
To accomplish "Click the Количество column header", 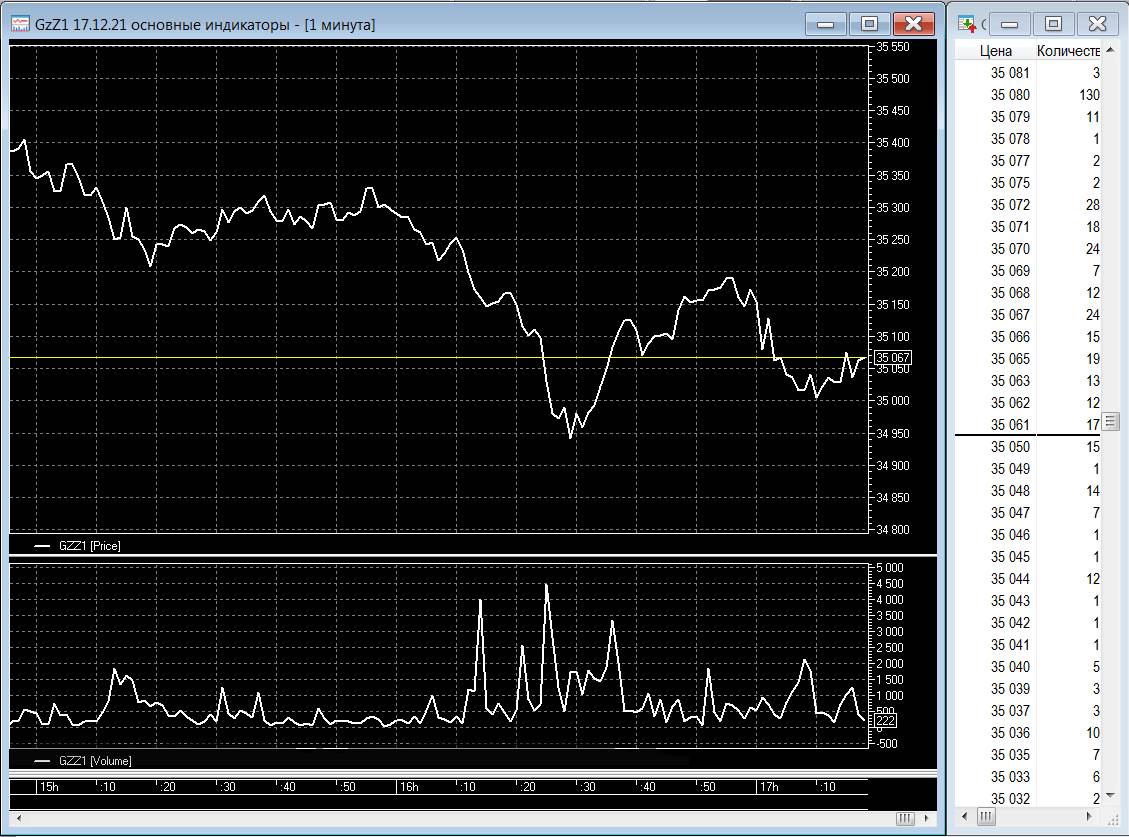I will [x=1068, y=51].
